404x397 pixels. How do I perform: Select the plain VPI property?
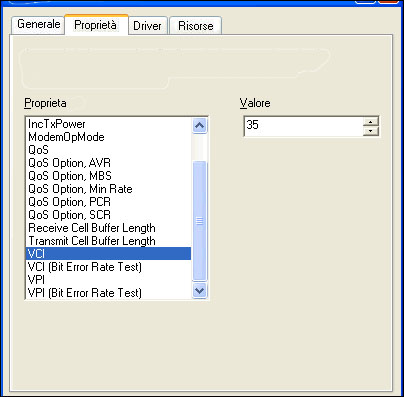coord(108,280)
